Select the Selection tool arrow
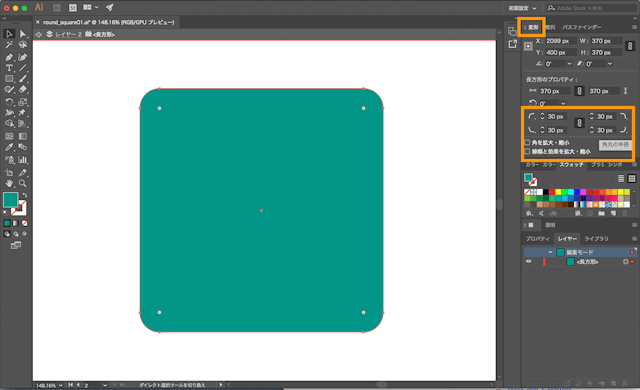Screen dimensions: 640x390 pyautogui.click(x=9, y=34)
